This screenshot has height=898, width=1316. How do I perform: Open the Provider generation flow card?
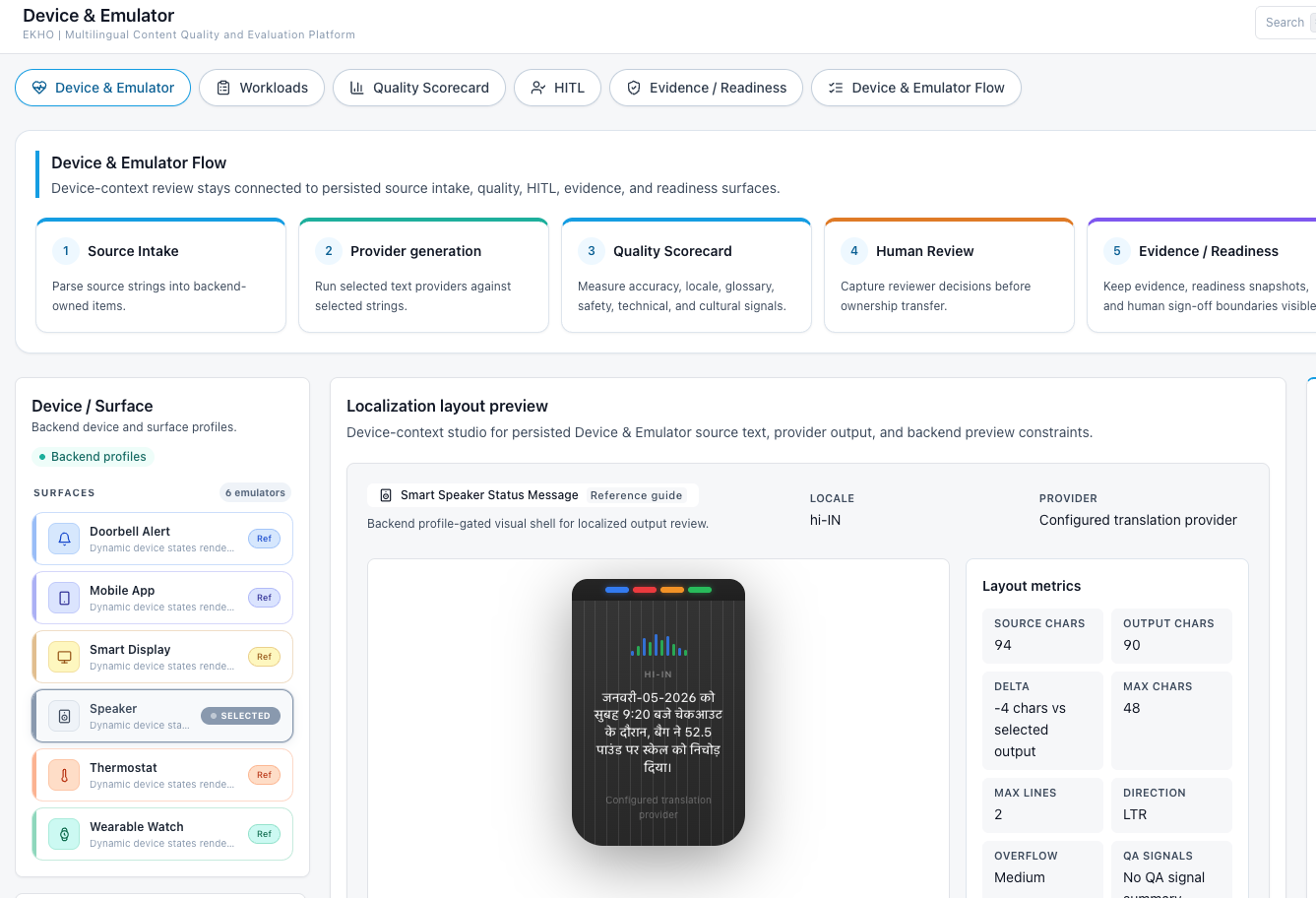[x=423, y=276]
